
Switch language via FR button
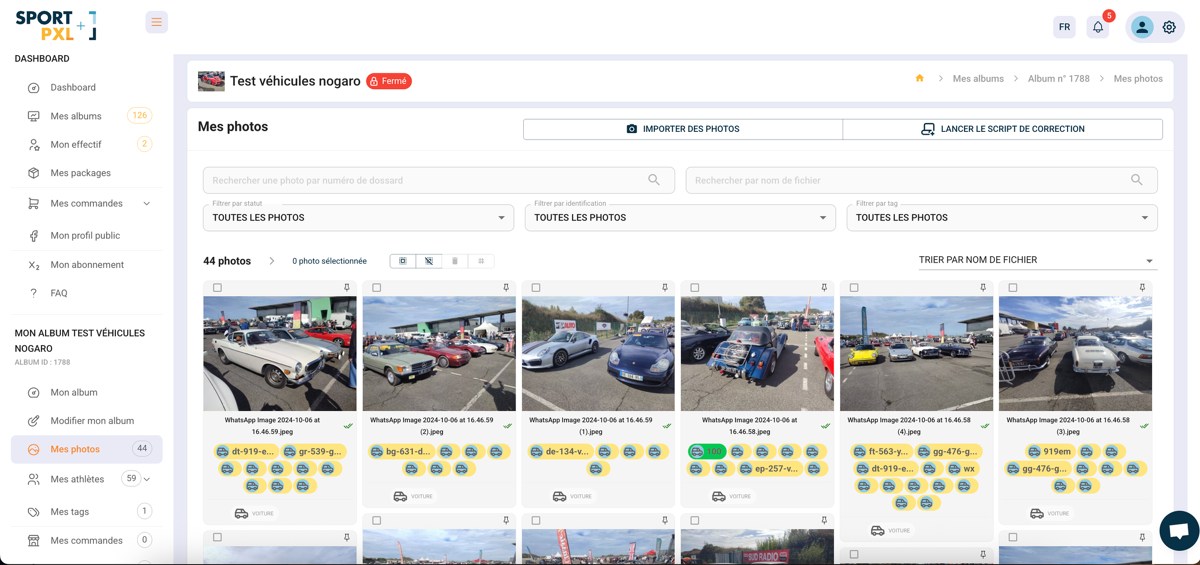coord(1064,27)
